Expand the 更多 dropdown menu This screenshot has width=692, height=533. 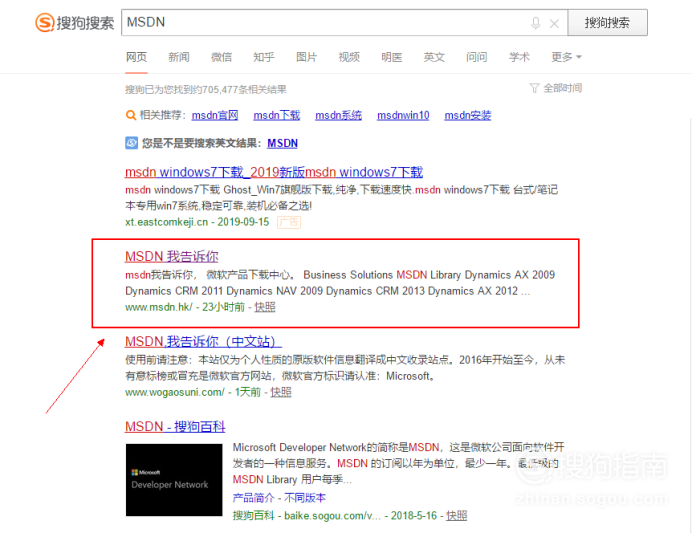pos(566,57)
